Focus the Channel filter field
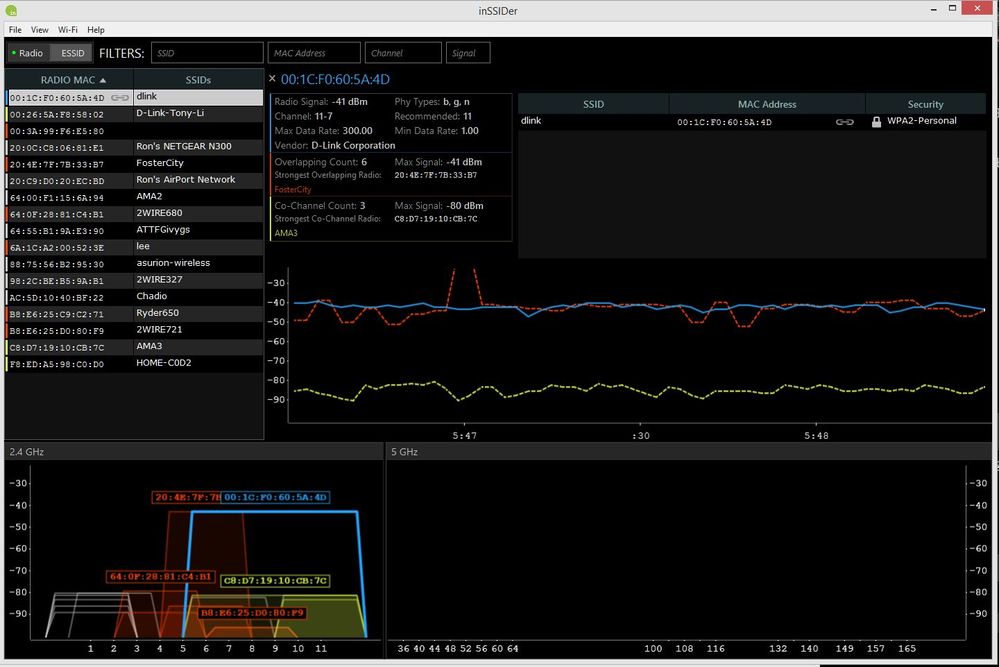 click(x=403, y=53)
